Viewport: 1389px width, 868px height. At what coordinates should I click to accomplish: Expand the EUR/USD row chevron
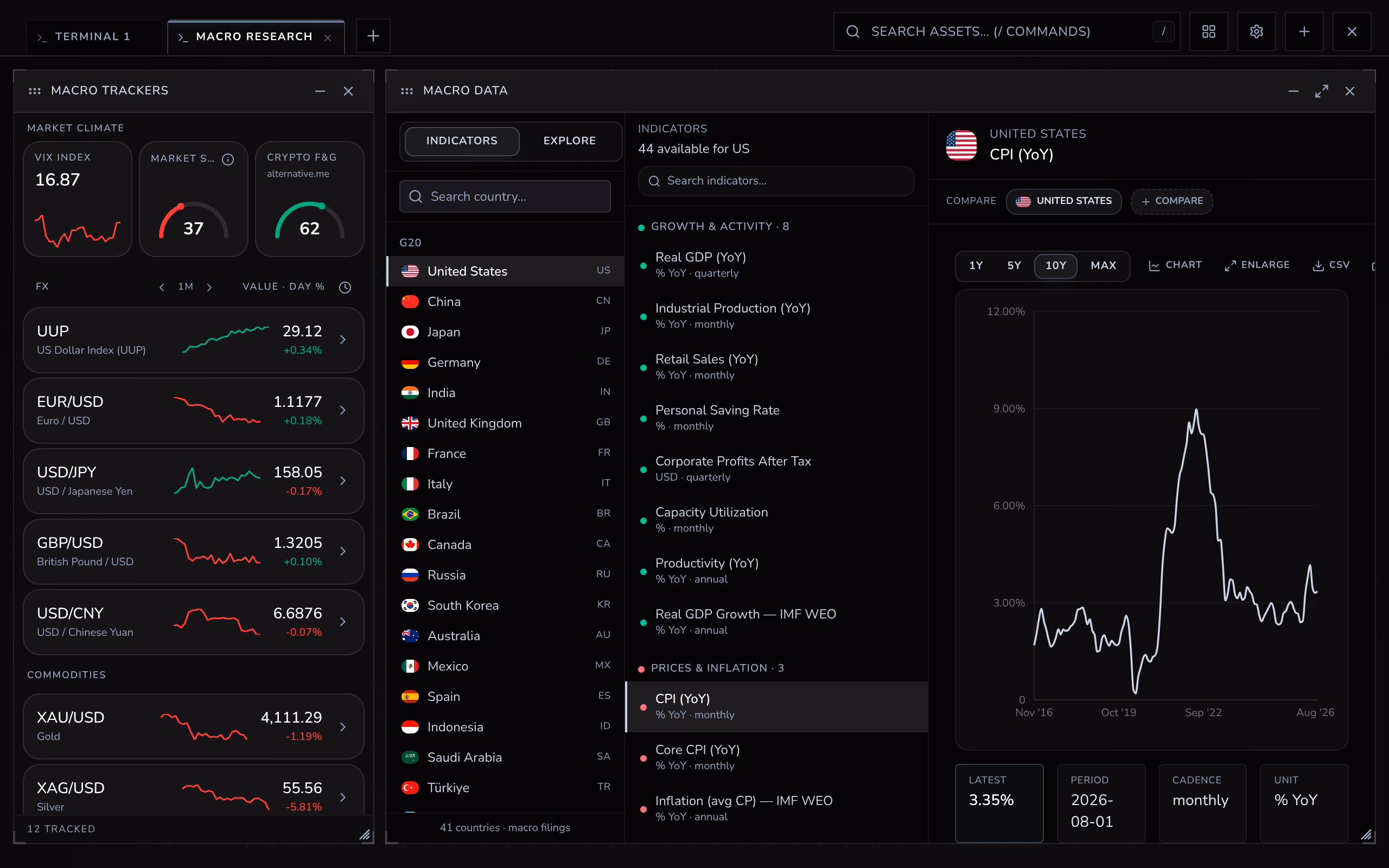click(343, 410)
